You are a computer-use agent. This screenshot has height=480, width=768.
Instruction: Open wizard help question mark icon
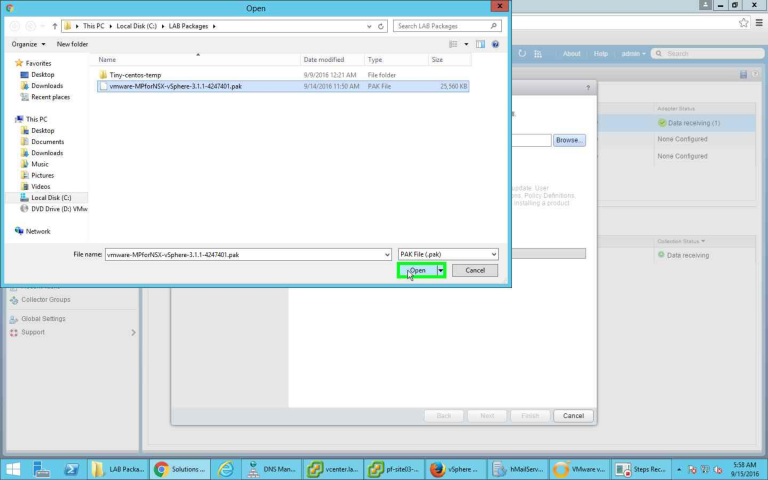coord(588,88)
